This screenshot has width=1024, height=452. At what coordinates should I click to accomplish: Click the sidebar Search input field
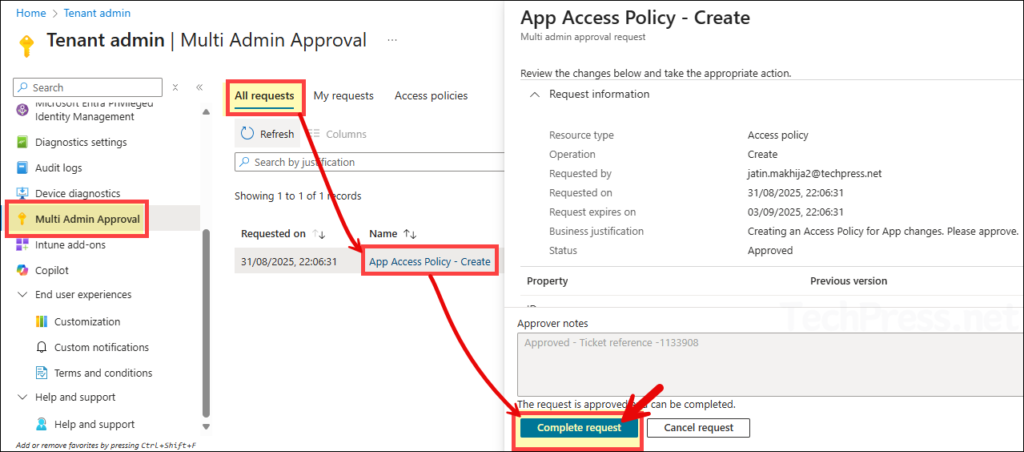click(x=88, y=88)
